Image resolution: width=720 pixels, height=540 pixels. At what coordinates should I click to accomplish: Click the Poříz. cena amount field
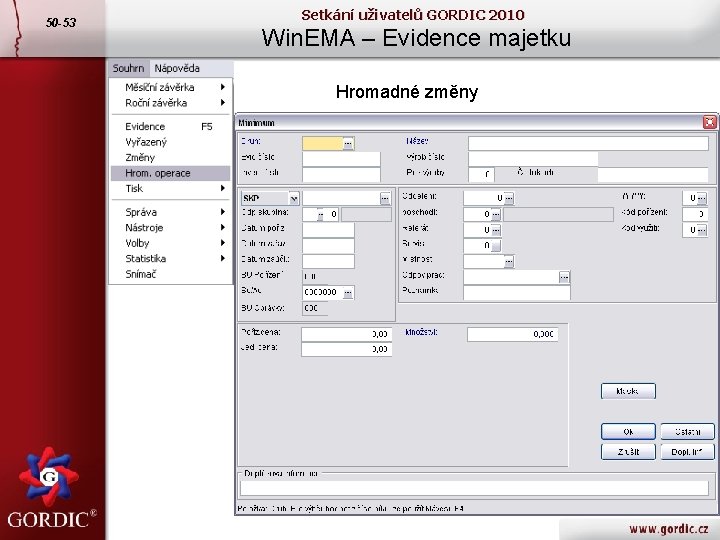point(347,334)
